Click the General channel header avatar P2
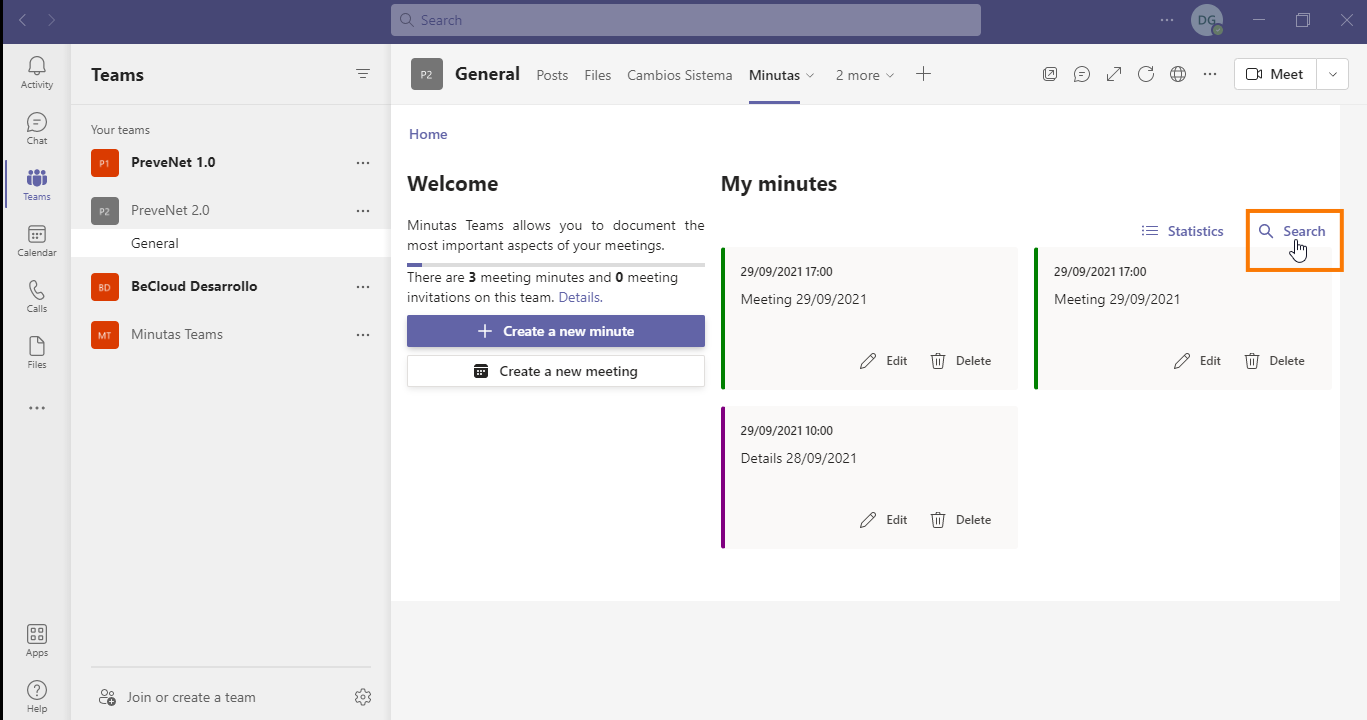This screenshot has height=720, width=1367. 427,74
